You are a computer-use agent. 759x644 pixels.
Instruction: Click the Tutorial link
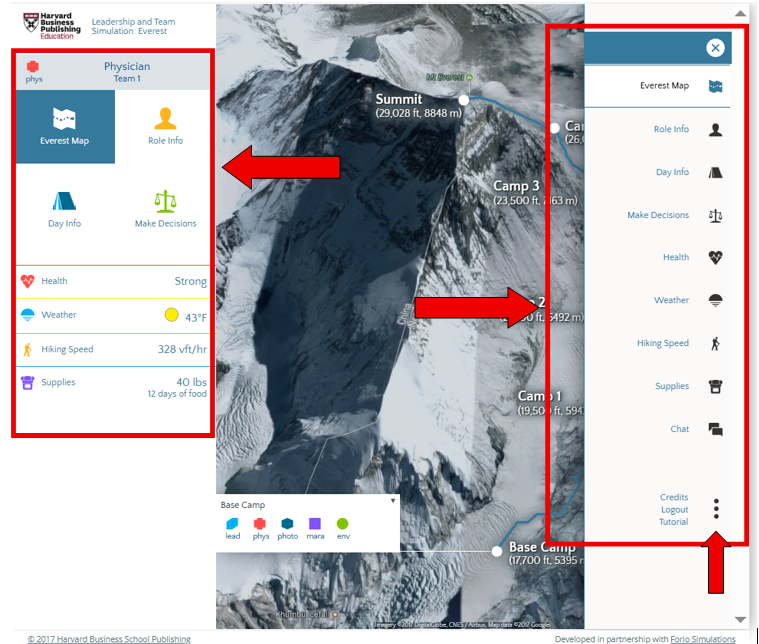[673, 522]
